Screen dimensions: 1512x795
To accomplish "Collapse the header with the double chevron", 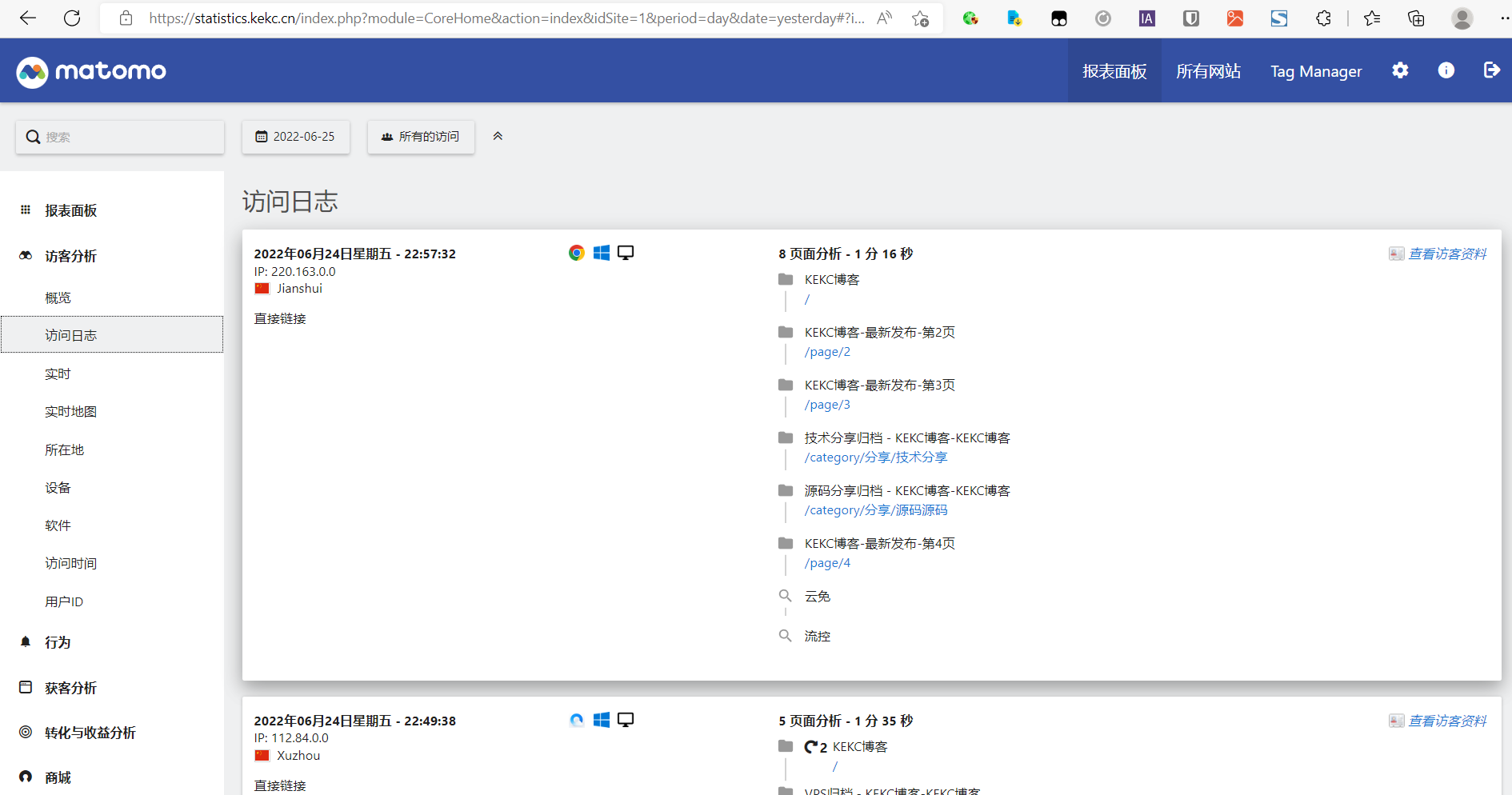I will tap(498, 136).
